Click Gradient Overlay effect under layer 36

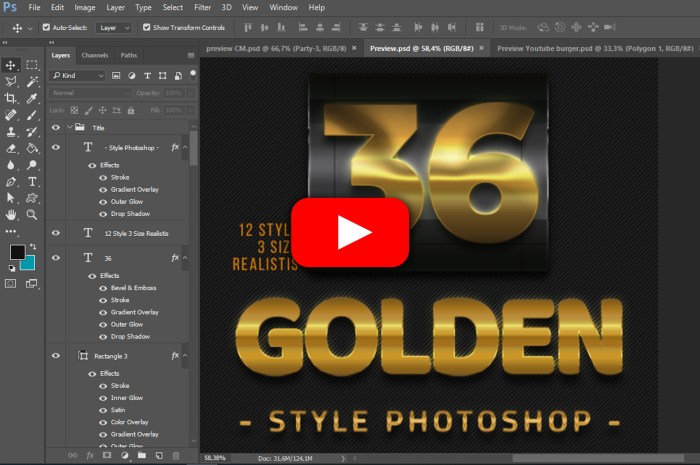point(134,312)
